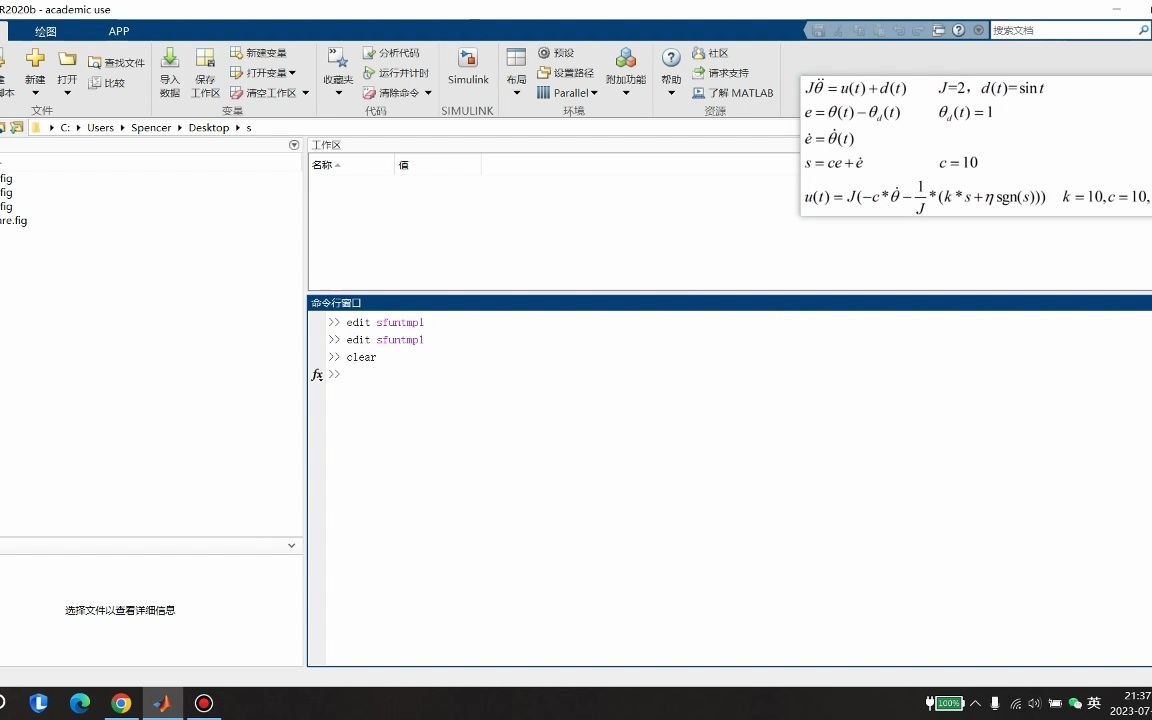Launch Chrome from the taskbar
Viewport: 1152px width, 720px height.
pyautogui.click(x=121, y=703)
